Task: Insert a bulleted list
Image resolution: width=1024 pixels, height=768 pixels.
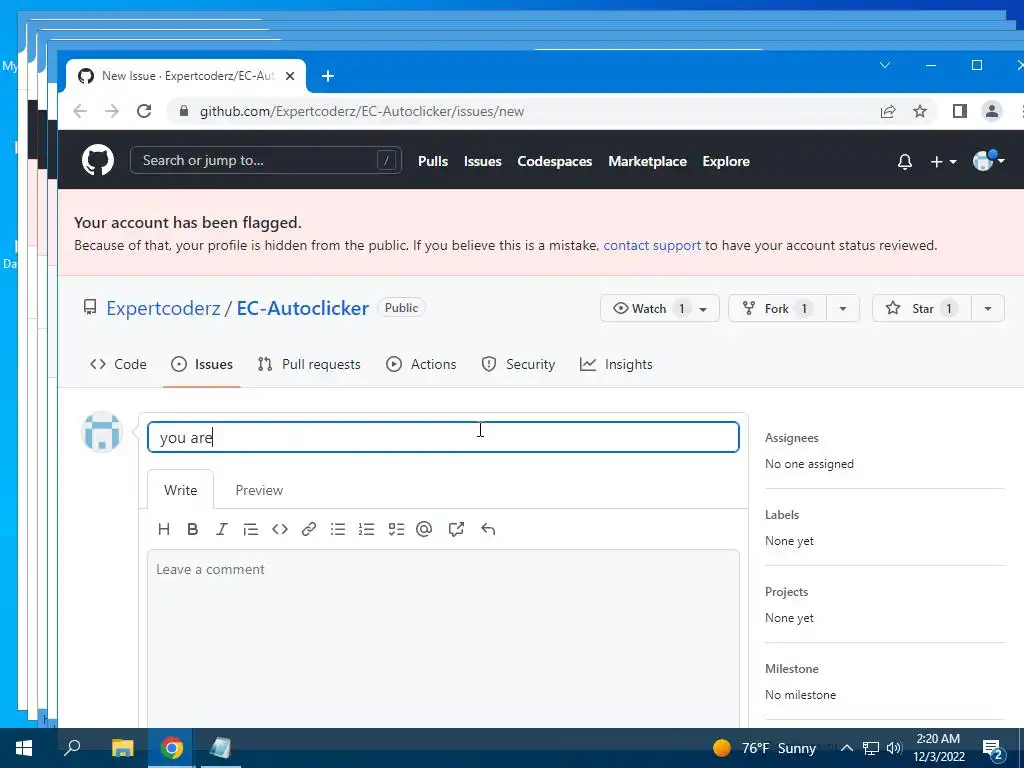Action: pos(338,529)
